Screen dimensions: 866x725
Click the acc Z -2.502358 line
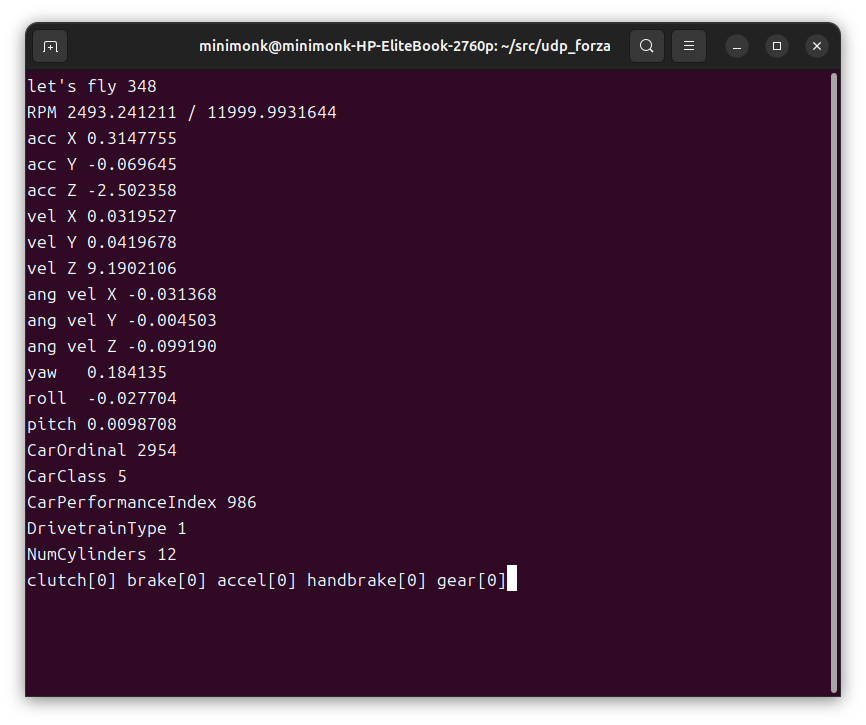coord(102,190)
